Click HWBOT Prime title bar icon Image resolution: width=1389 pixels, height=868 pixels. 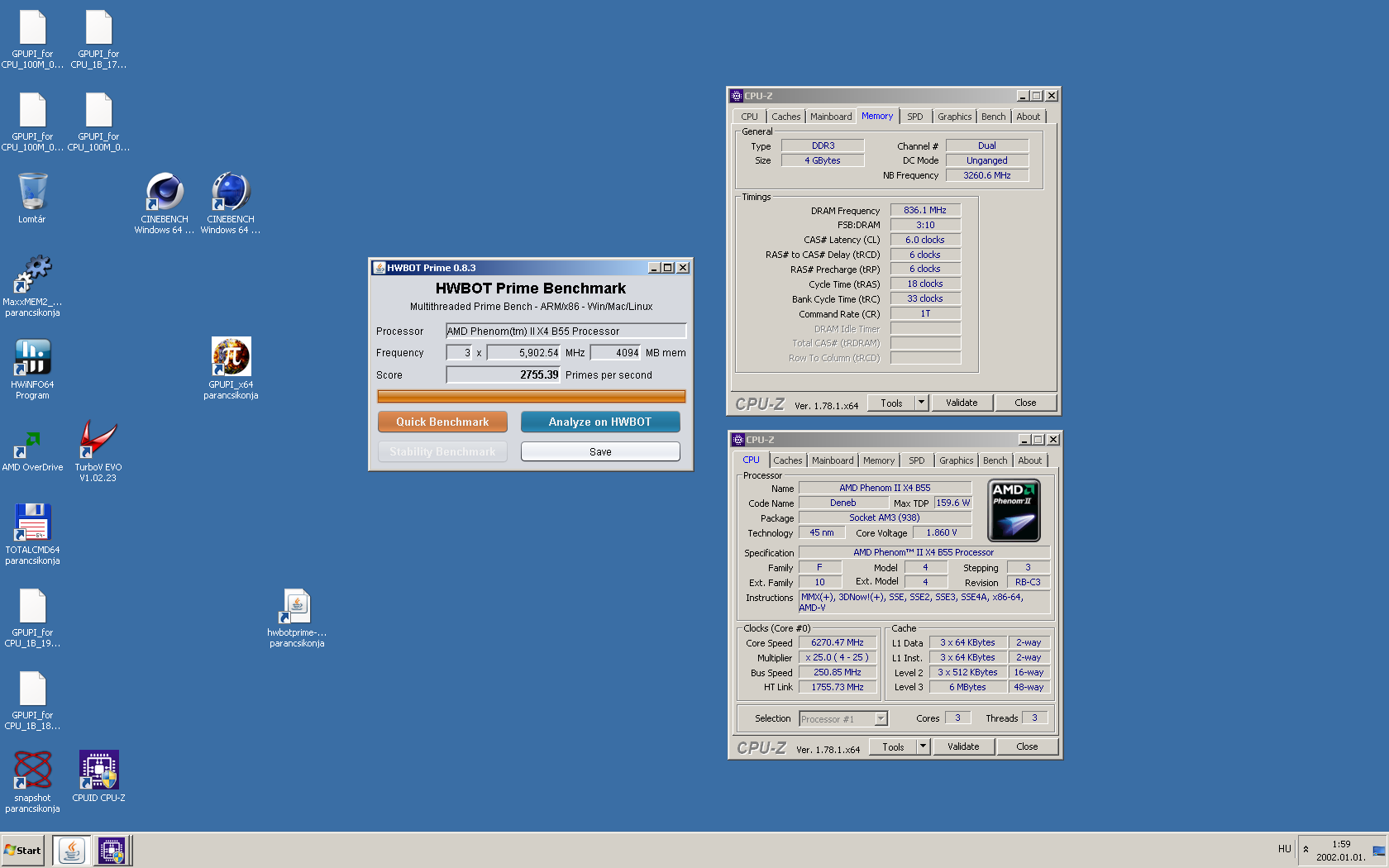click(x=379, y=268)
